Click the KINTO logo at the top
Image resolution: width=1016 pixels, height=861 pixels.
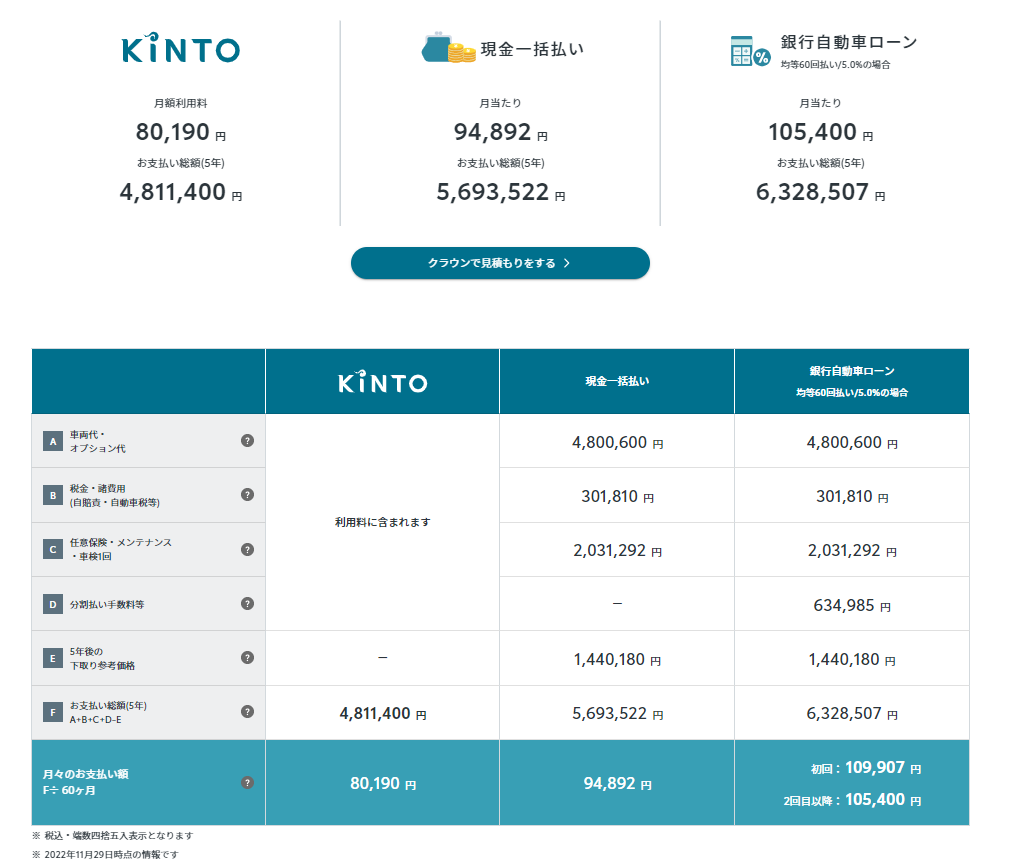click(181, 48)
